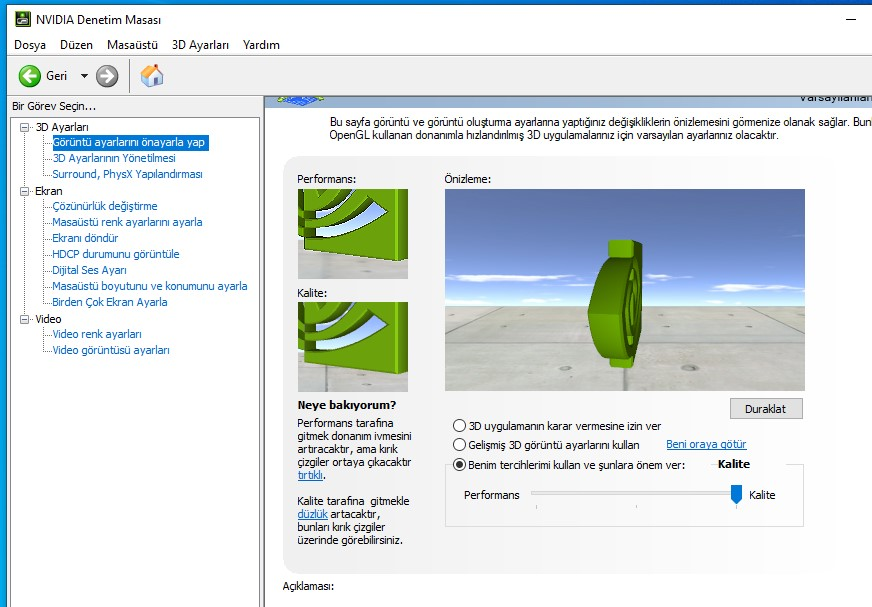Open the Dosya menu

30,45
